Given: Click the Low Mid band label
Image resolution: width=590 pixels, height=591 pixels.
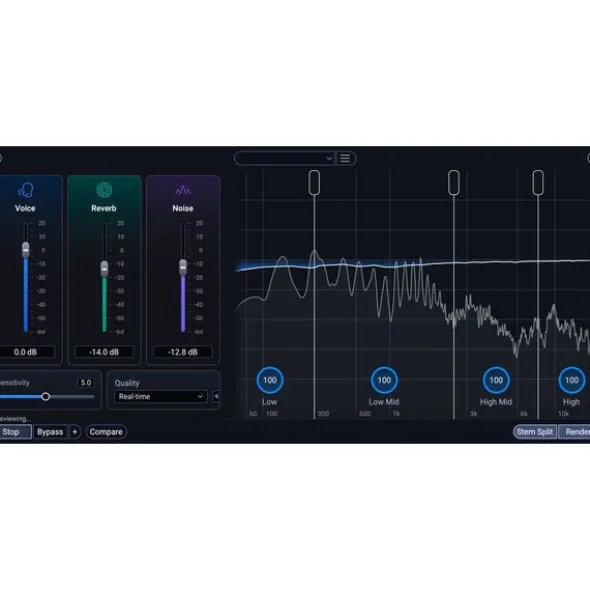Looking at the screenshot, I should [x=384, y=402].
